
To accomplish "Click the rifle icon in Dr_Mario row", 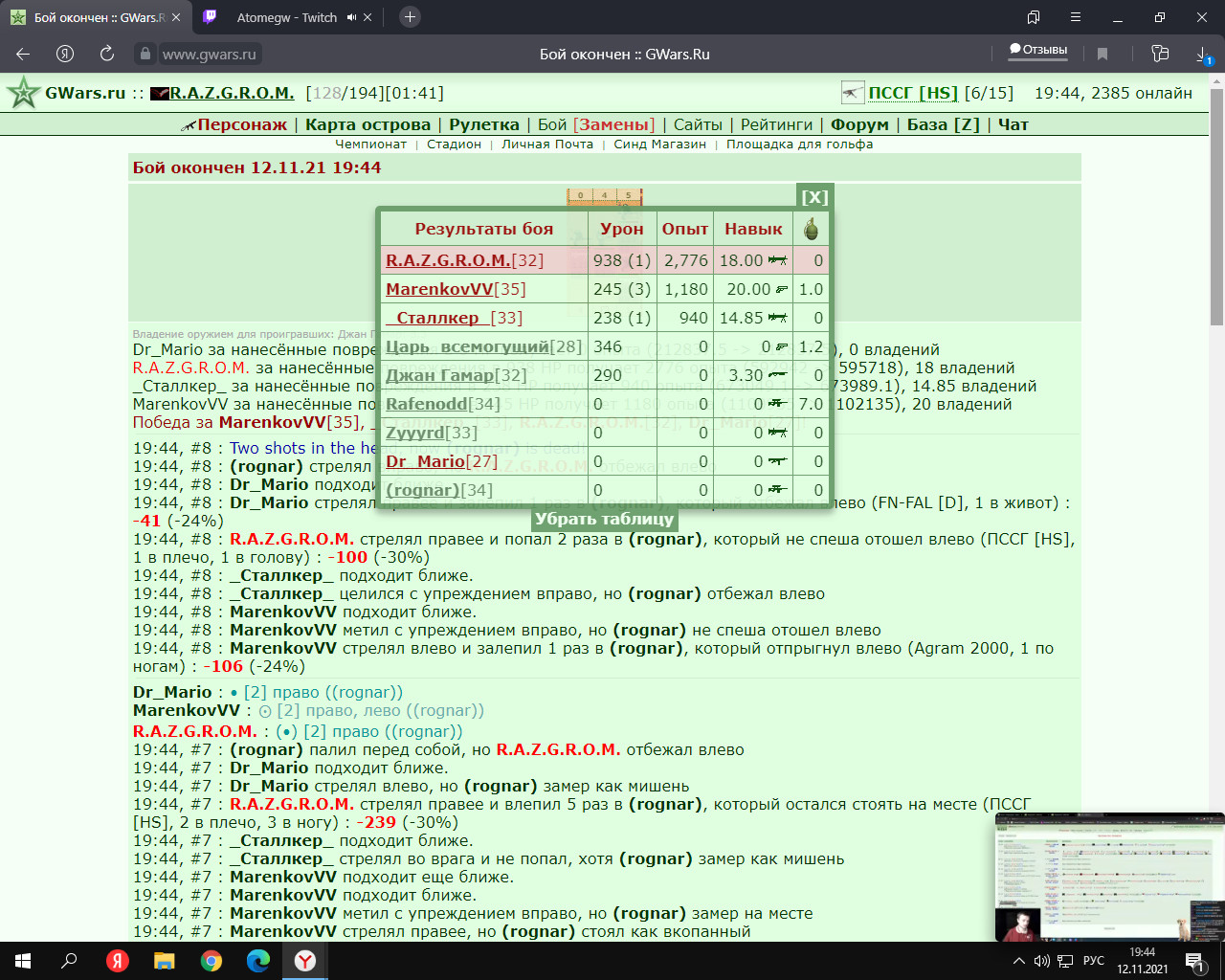I will pos(777,461).
